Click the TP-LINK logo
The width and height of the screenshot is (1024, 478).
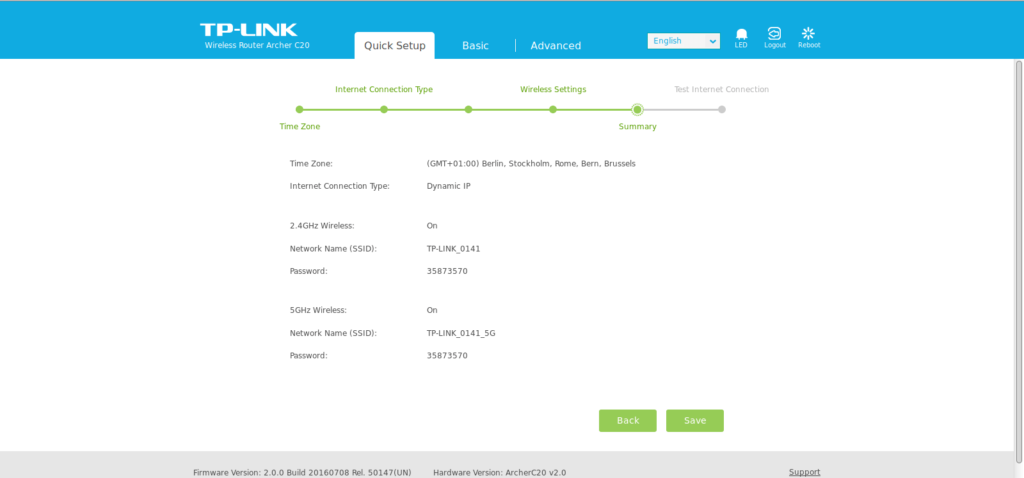pos(248,31)
